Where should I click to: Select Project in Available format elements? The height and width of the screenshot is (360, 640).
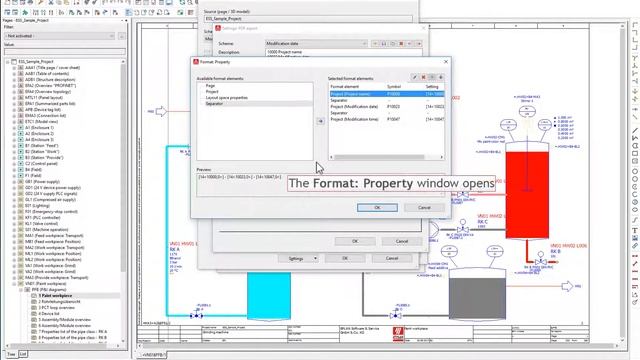point(212,92)
